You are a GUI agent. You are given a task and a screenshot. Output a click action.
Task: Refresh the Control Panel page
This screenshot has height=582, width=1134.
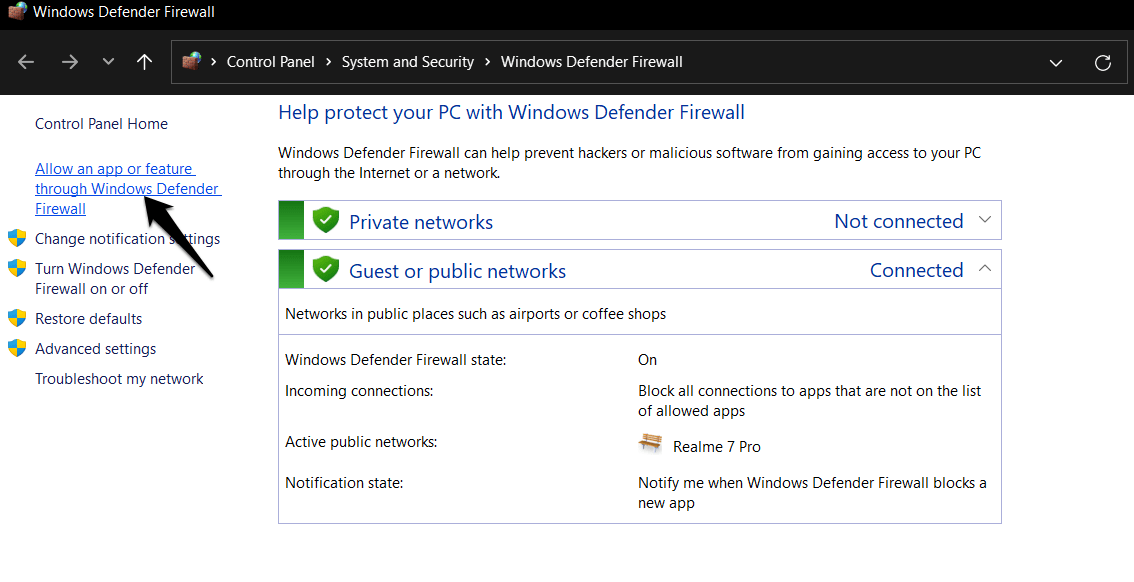[1102, 62]
